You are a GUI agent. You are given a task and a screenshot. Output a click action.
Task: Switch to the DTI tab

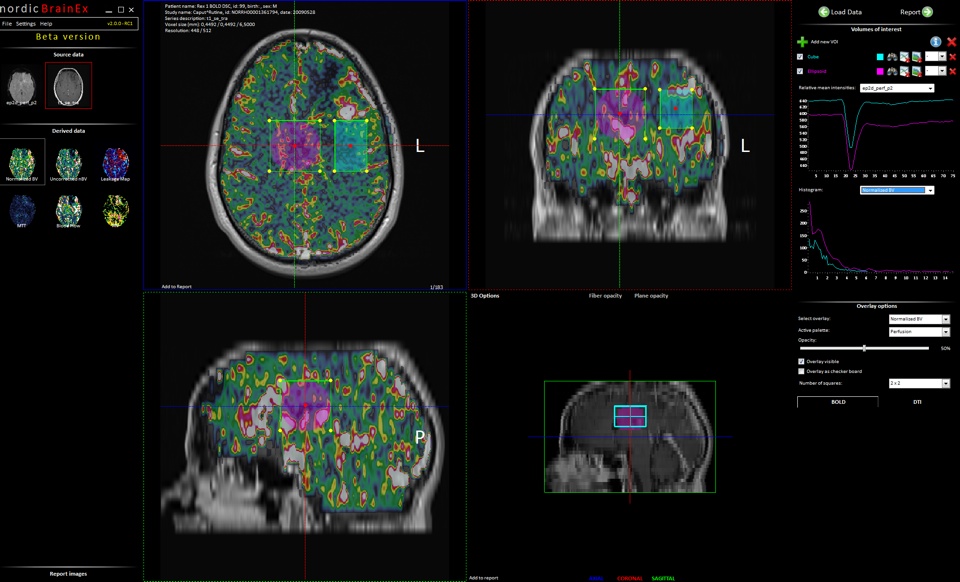click(917, 402)
